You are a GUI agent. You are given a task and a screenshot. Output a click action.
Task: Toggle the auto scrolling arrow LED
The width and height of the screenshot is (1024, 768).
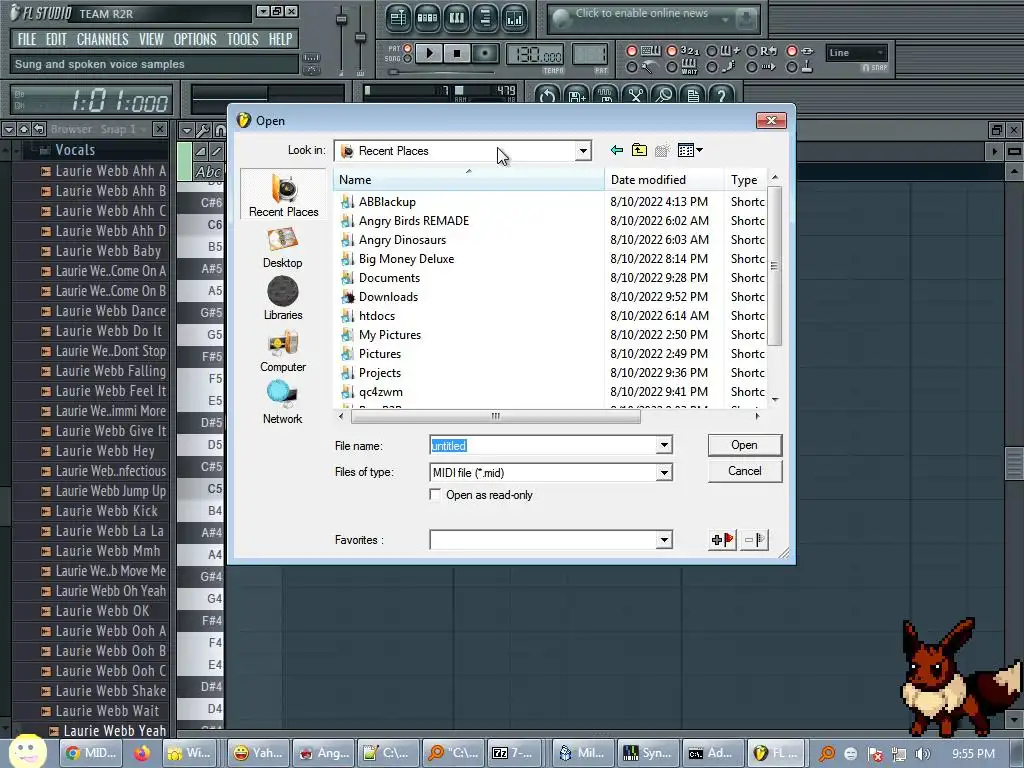pos(752,67)
